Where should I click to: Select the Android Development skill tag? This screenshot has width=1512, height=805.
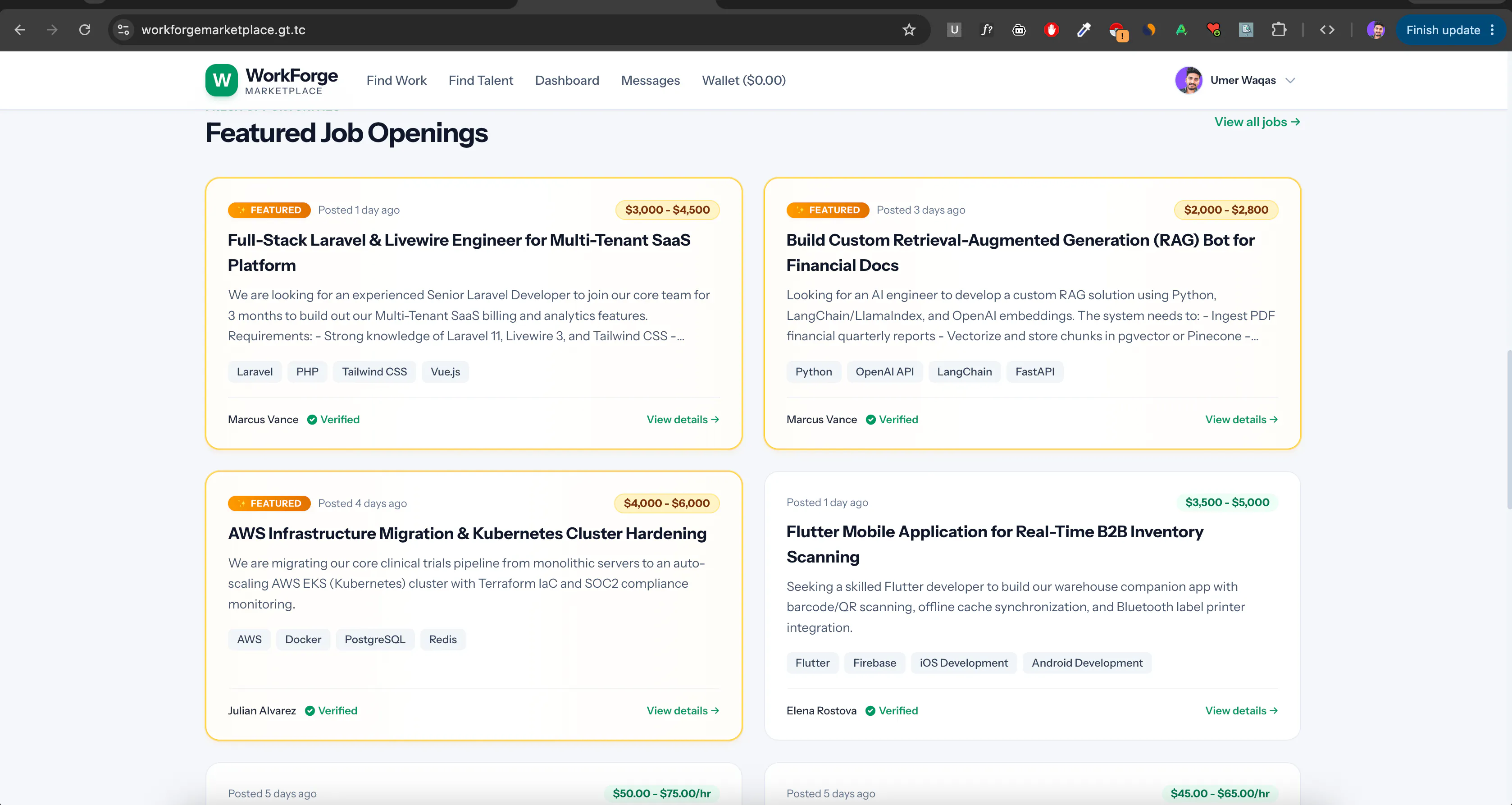pos(1087,663)
